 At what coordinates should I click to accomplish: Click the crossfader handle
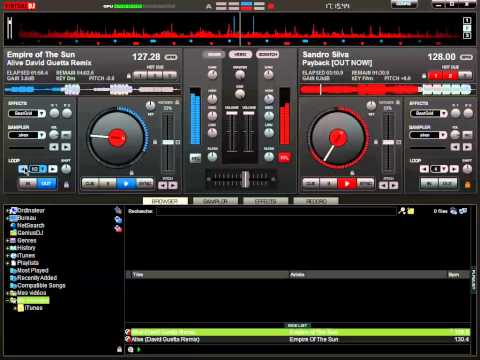tap(245, 179)
